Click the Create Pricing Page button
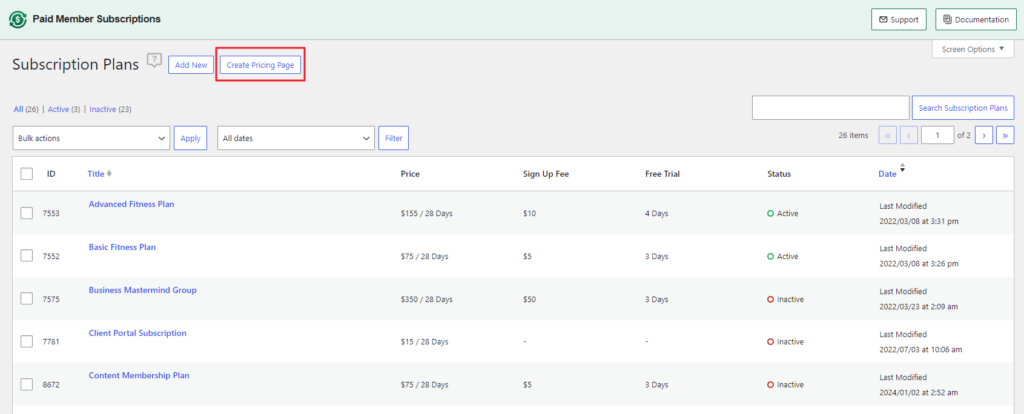Image resolution: width=1024 pixels, height=414 pixels. tap(260, 65)
